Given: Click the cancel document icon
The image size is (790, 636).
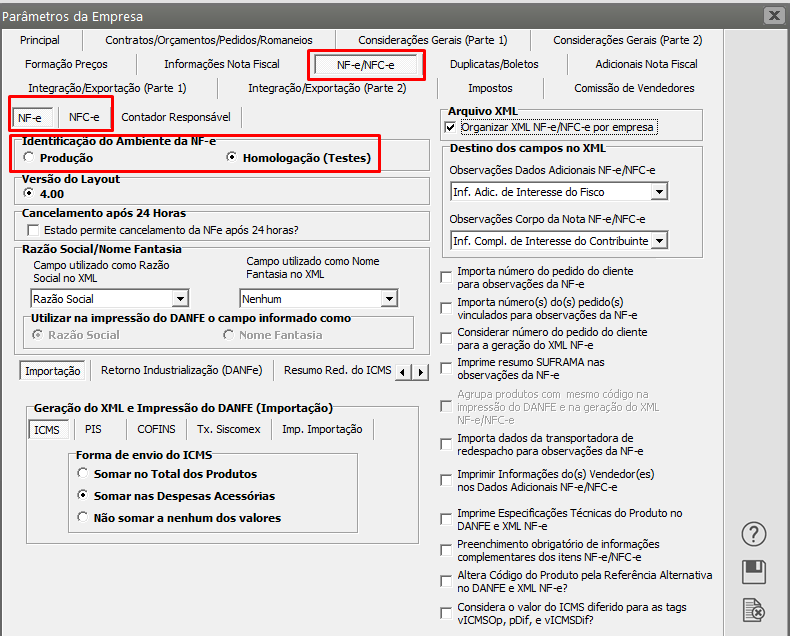Looking at the screenshot, I should click(754, 610).
